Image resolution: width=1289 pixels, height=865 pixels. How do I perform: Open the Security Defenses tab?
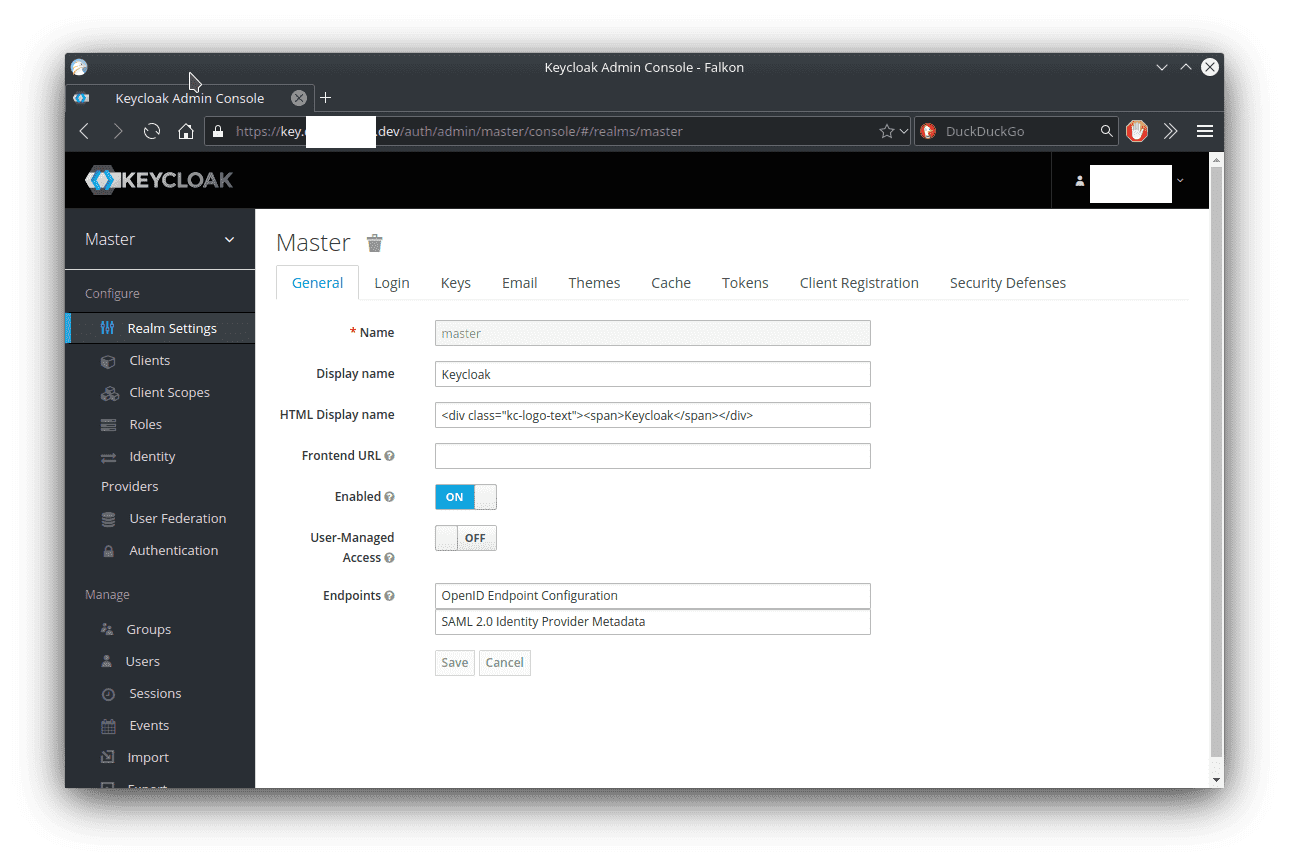[x=1007, y=282]
